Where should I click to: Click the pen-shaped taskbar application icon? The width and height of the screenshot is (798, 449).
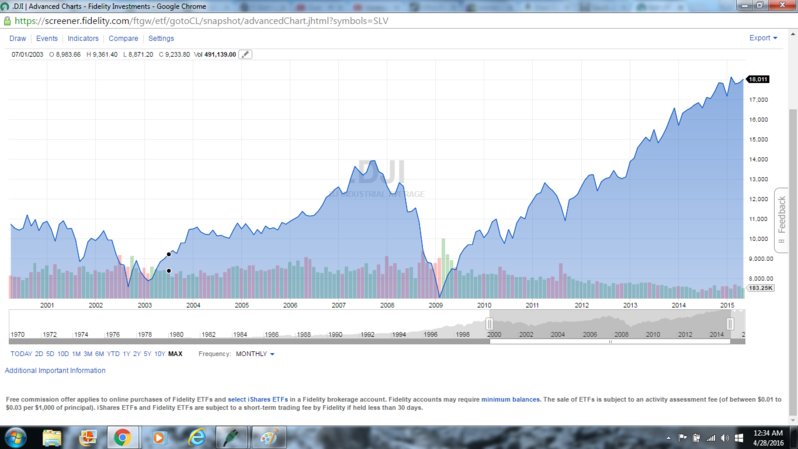pos(232,438)
